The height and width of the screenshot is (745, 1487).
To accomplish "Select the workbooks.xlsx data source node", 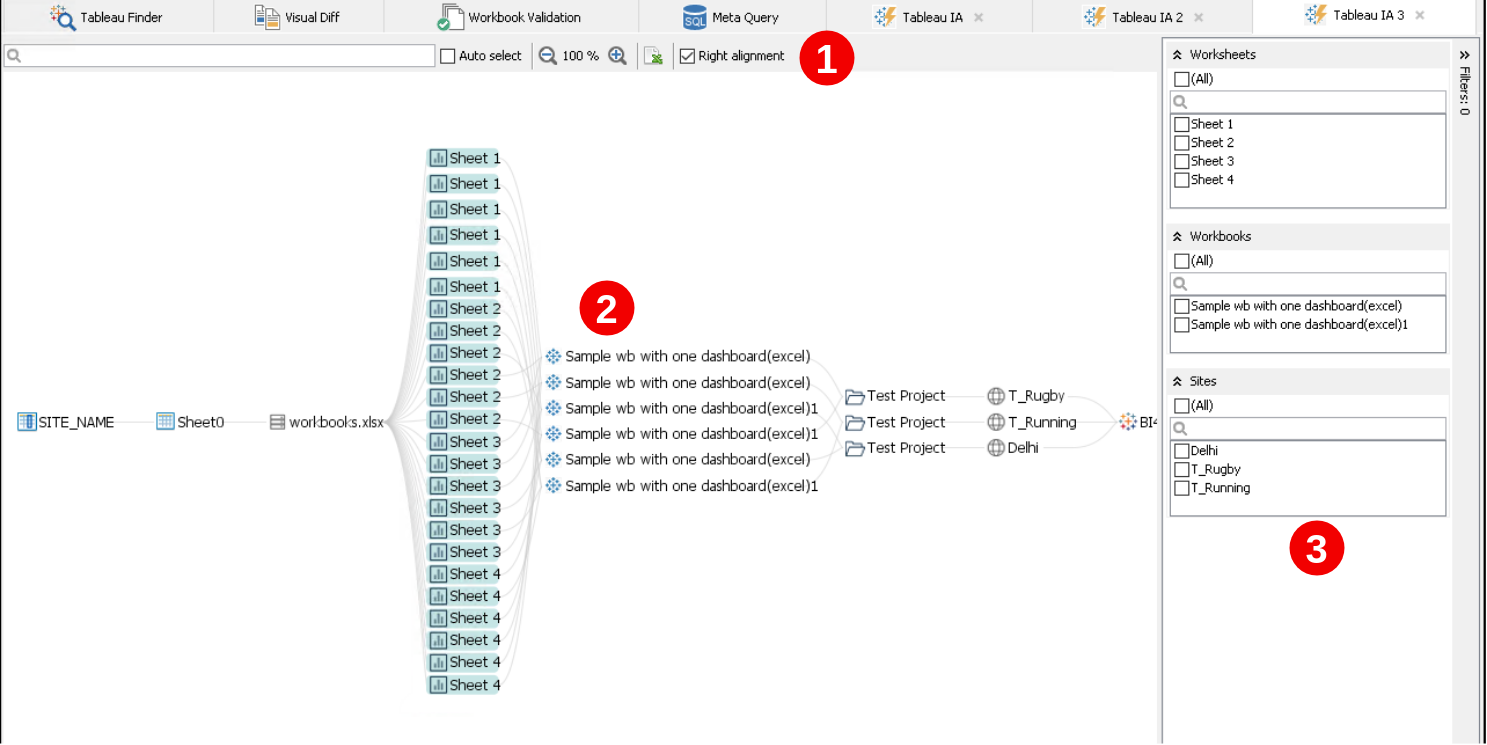I will (x=326, y=422).
